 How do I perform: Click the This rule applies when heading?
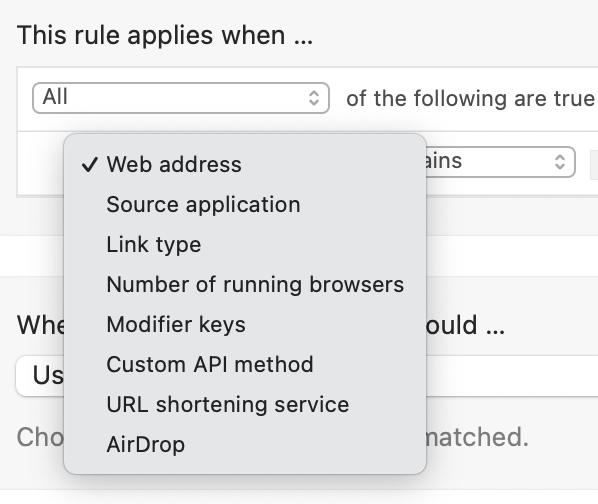[x=165, y=35]
